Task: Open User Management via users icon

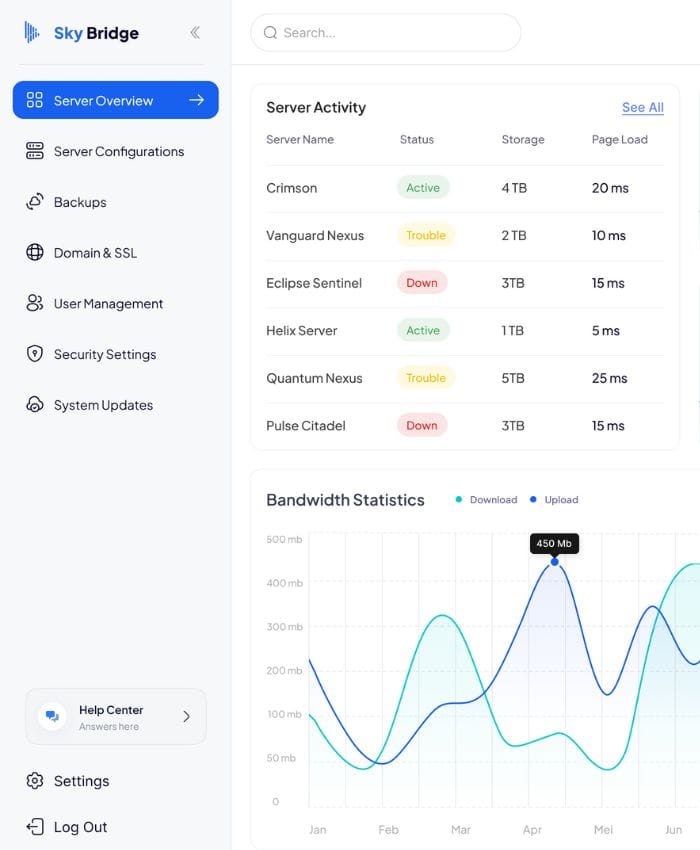Action: (35, 302)
